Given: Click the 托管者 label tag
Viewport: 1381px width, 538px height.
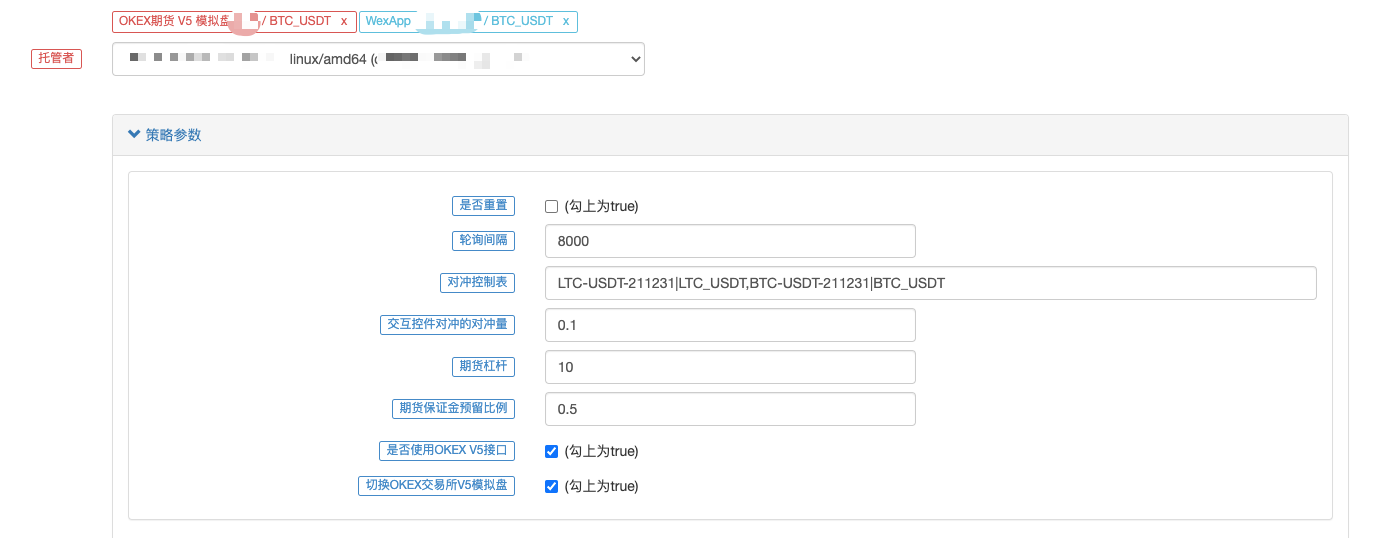Looking at the screenshot, I should [x=56, y=58].
